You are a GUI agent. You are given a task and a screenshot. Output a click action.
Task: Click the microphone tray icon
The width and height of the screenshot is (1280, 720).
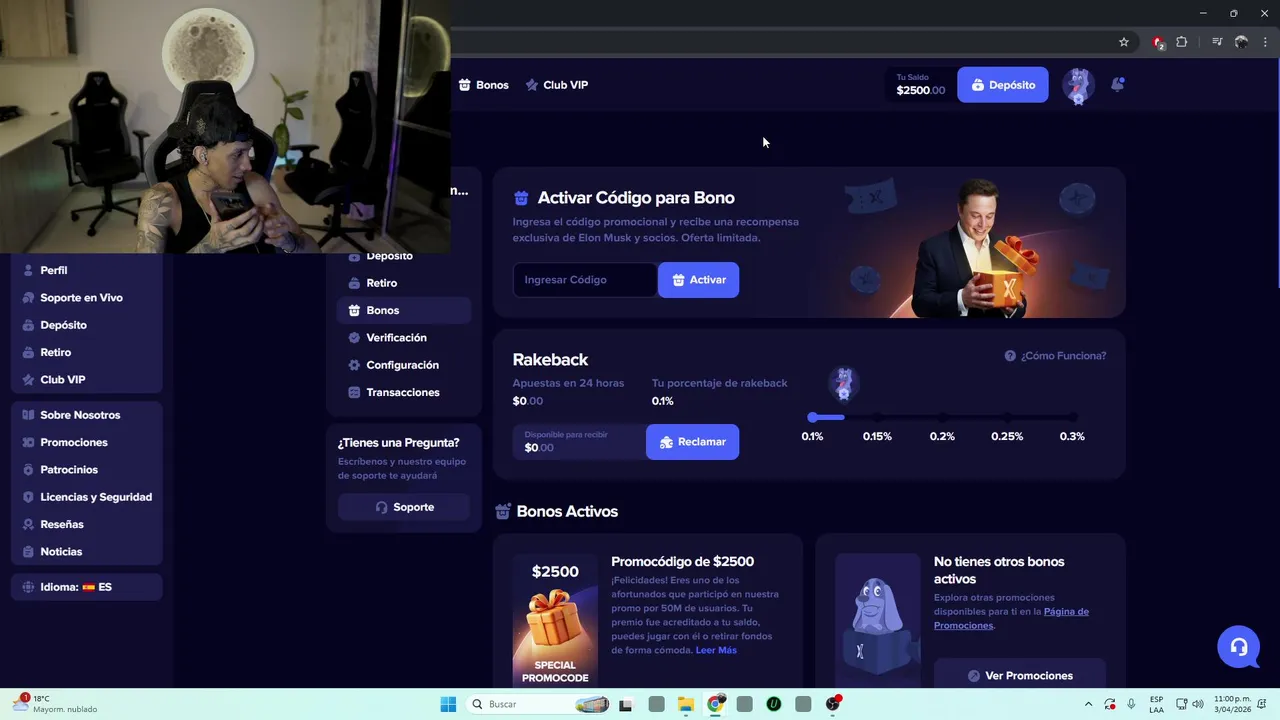(1131, 704)
